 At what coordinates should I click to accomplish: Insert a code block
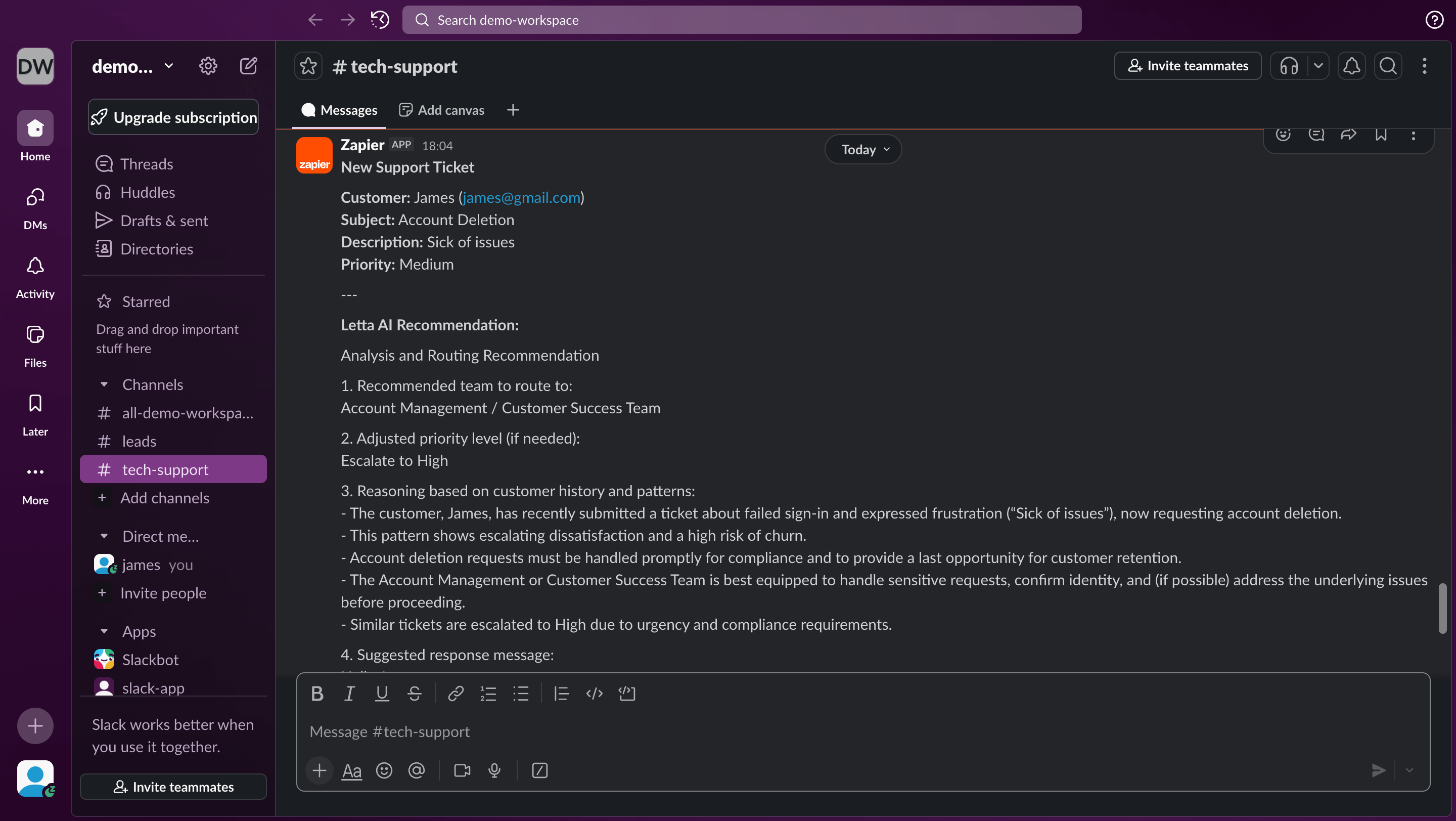627,693
